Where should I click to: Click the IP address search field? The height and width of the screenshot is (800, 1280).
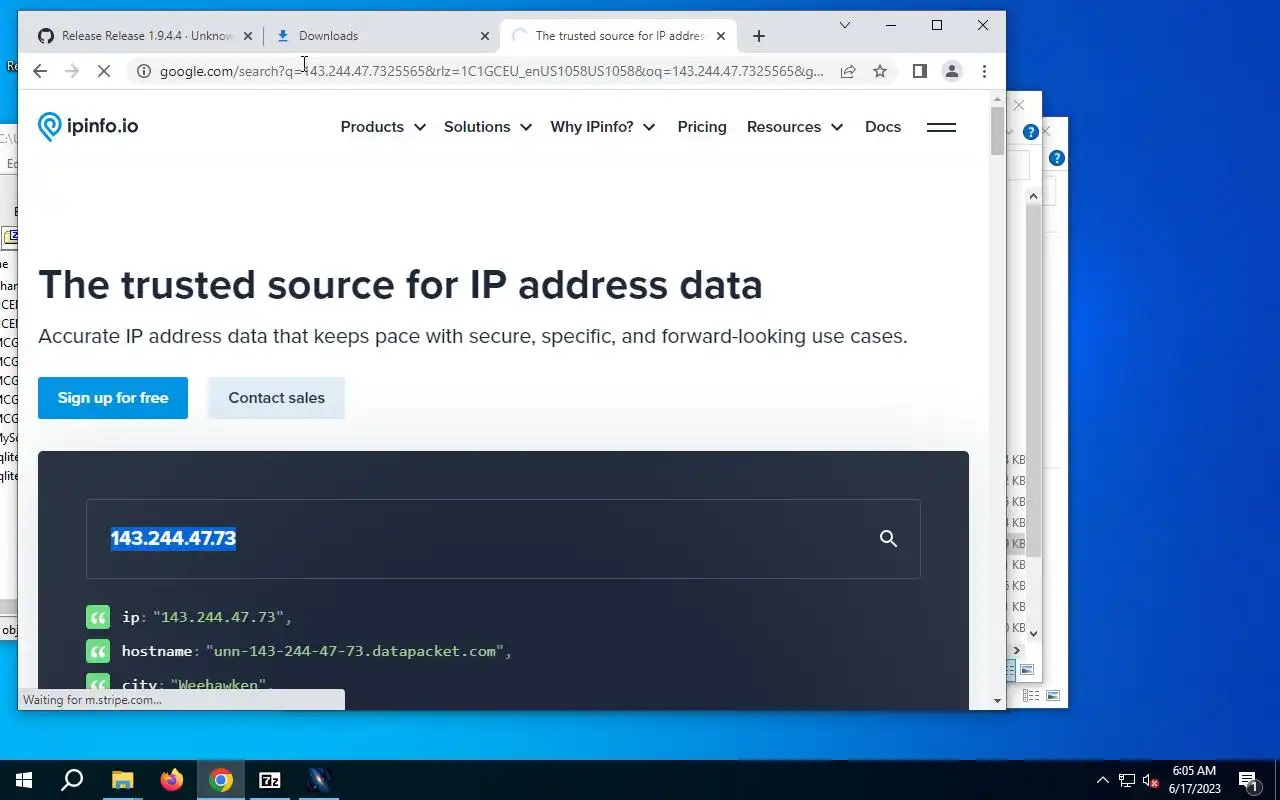[x=503, y=539]
